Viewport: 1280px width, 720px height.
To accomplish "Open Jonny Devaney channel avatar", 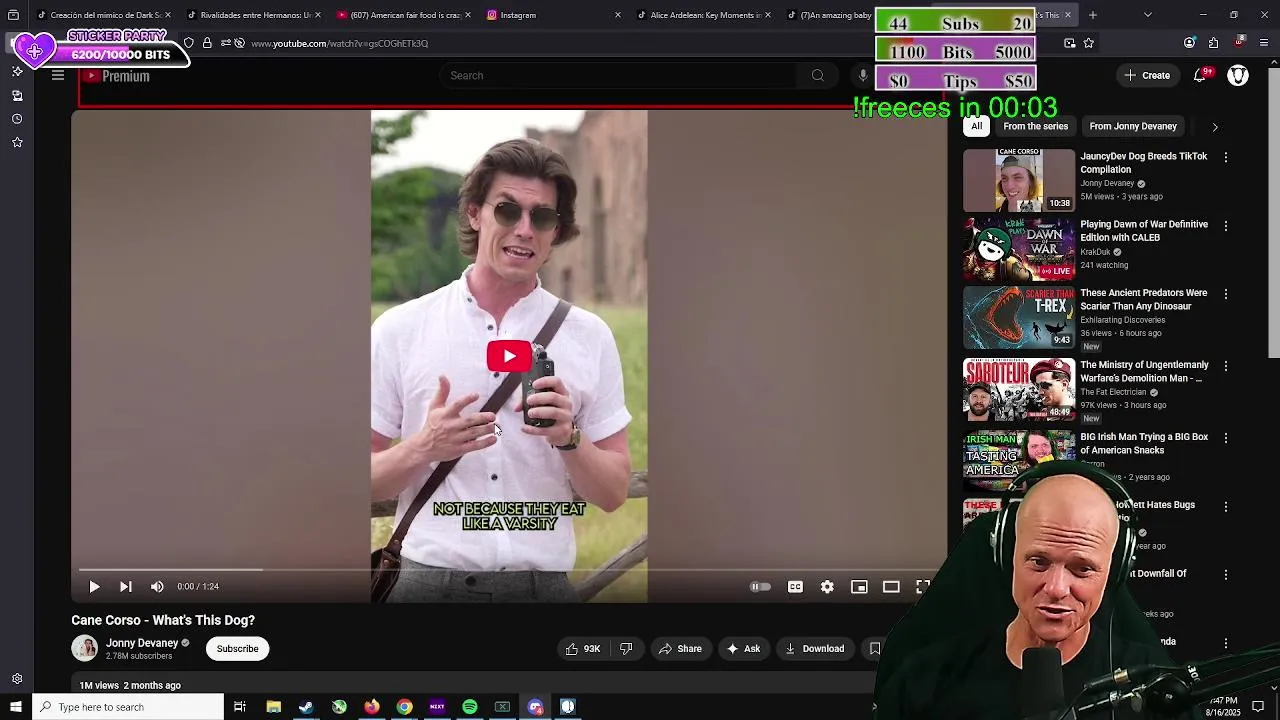I will 85,648.
